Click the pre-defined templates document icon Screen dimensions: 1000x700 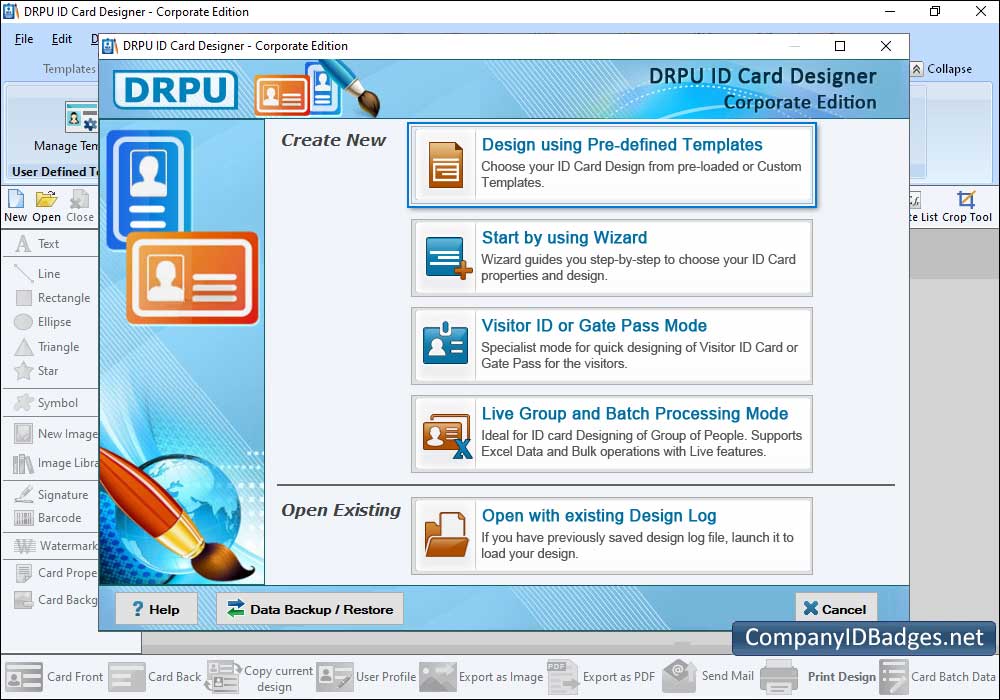click(446, 165)
